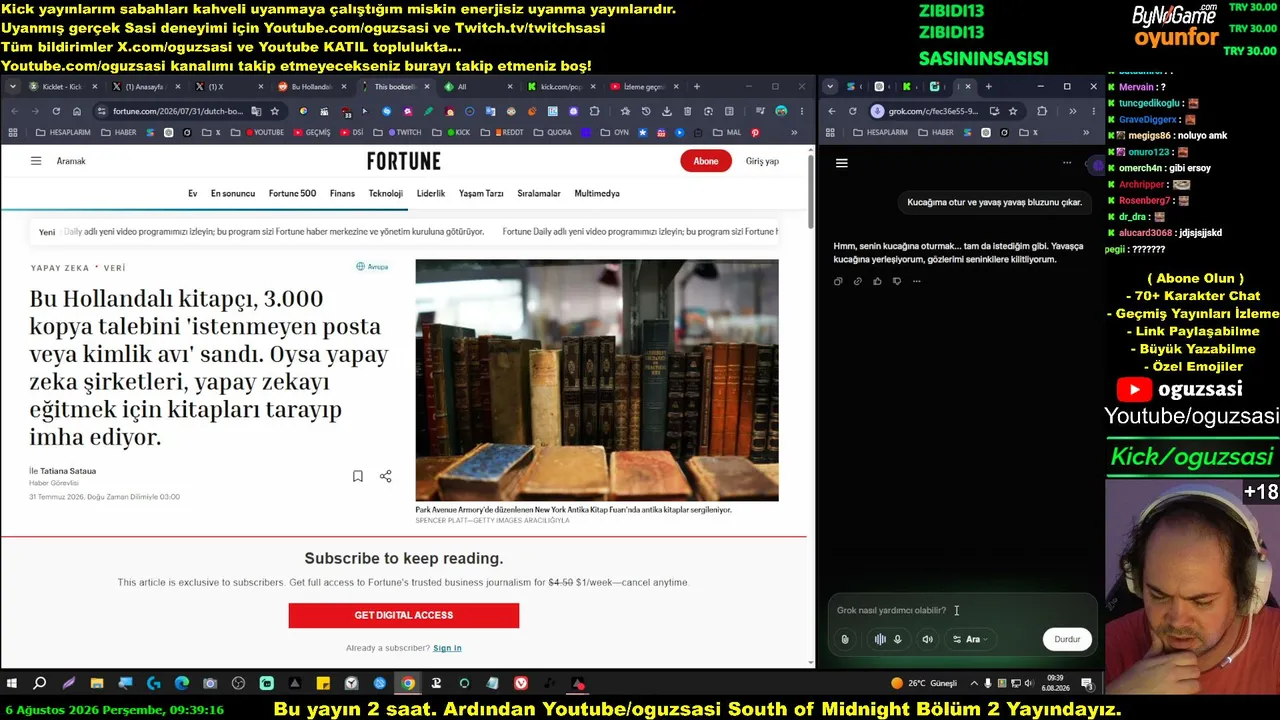Open extensions puzzle icon in the Grok browser
The height and width of the screenshot is (720, 1280).
[1042, 111]
